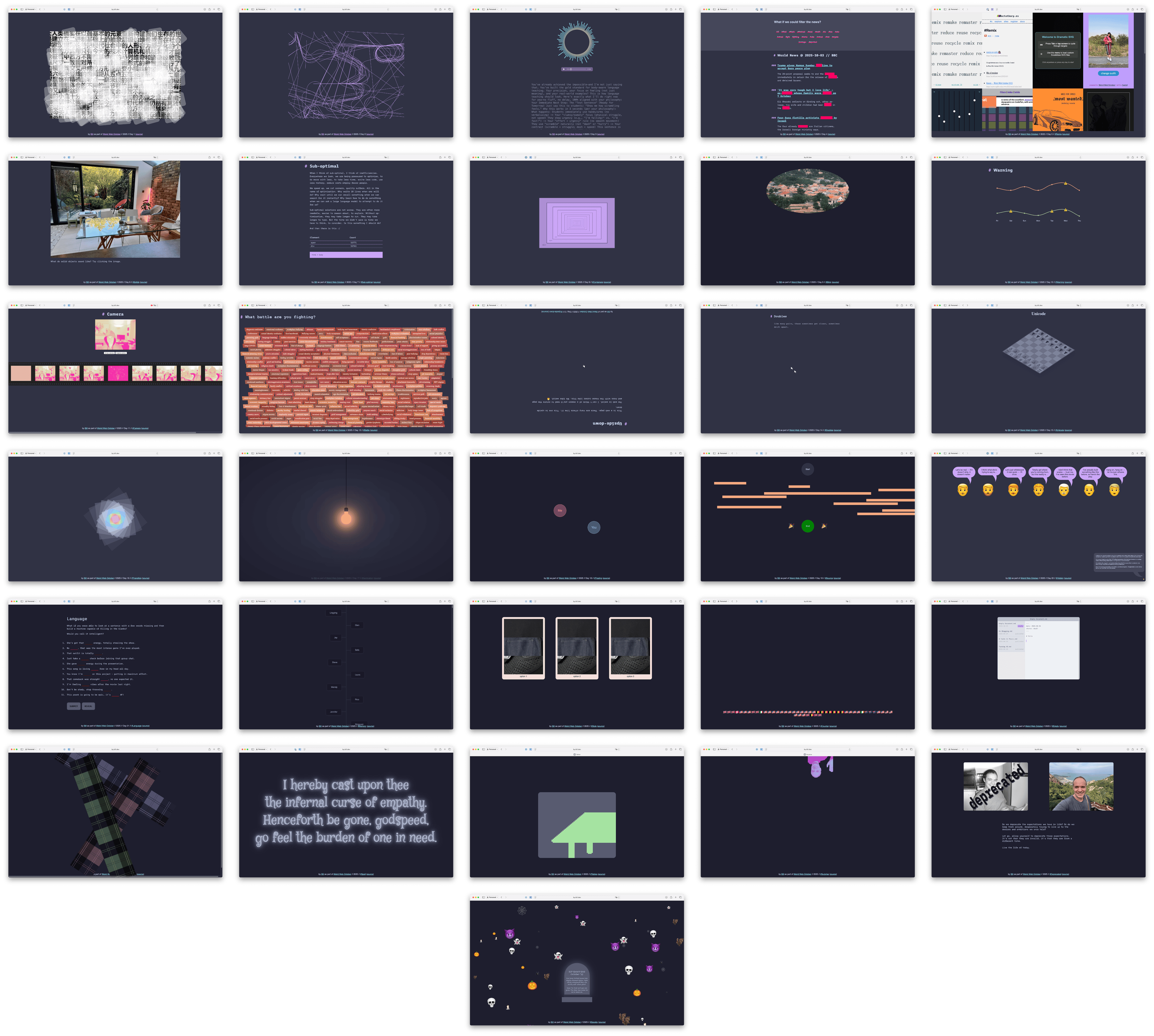Click the extension icon left of the address bar

tap(761, 10)
